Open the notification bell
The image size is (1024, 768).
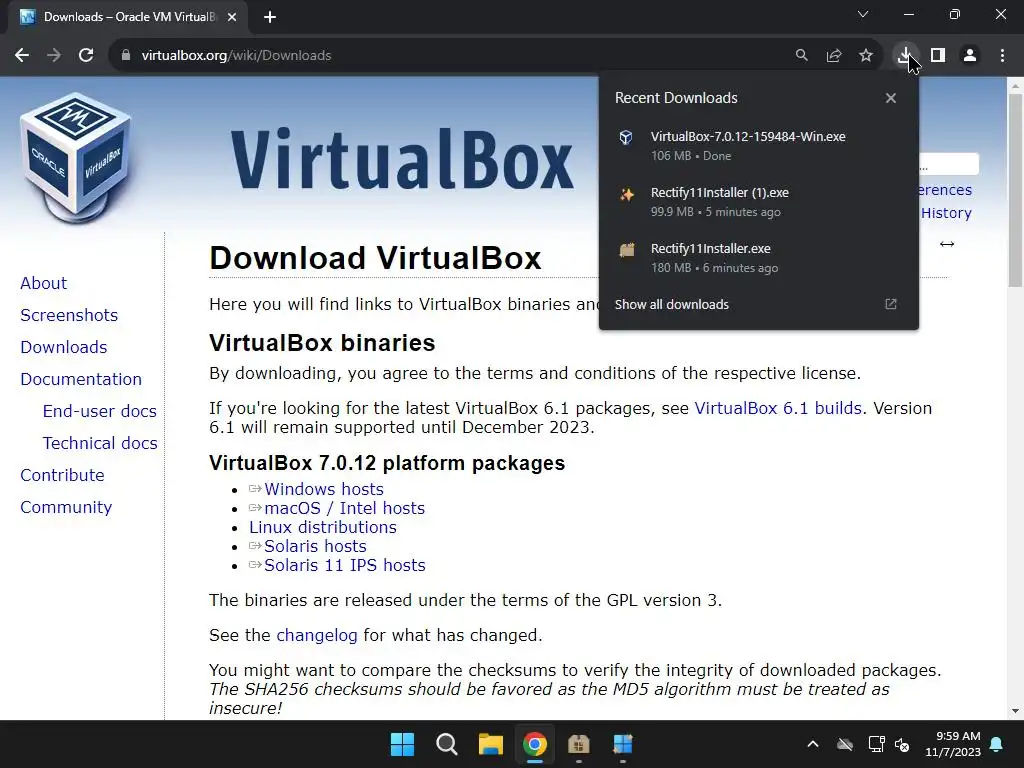pyautogui.click(x=997, y=744)
